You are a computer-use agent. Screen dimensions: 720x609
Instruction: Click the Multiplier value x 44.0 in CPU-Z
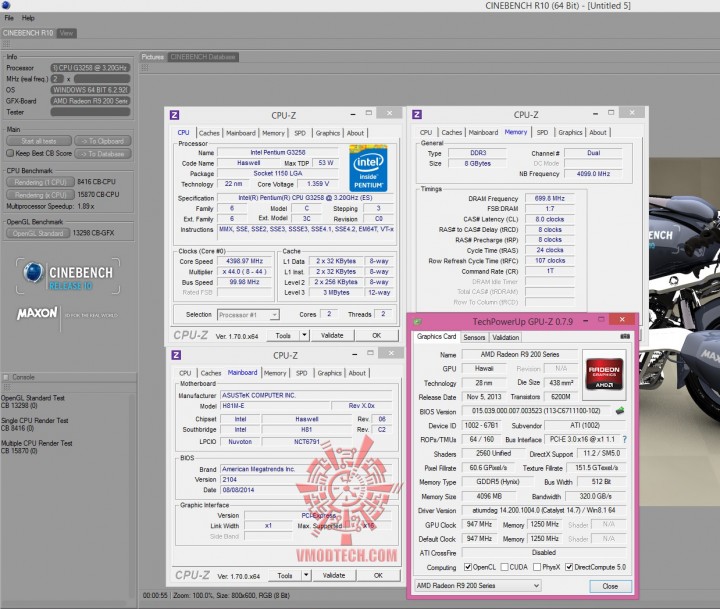point(244,271)
